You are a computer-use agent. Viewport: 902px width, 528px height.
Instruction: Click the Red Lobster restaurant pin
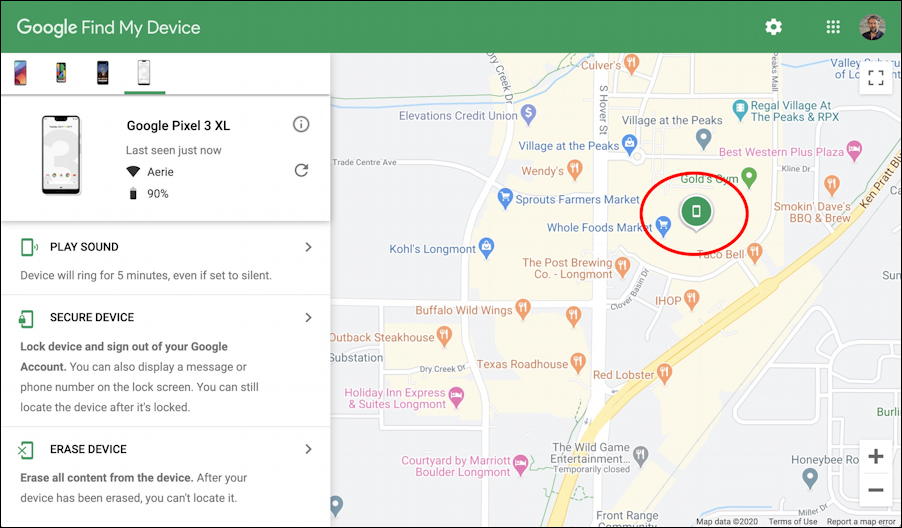click(664, 373)
